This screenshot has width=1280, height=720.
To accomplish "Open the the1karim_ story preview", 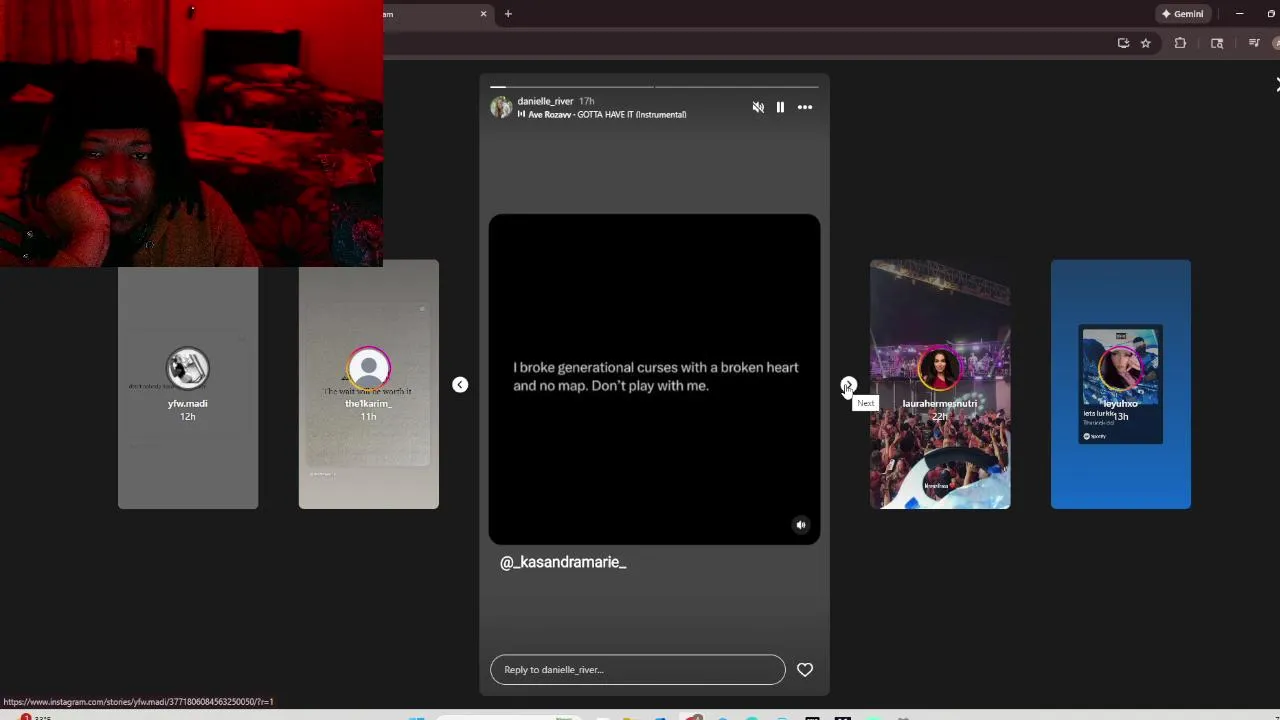I will point(368,385).
